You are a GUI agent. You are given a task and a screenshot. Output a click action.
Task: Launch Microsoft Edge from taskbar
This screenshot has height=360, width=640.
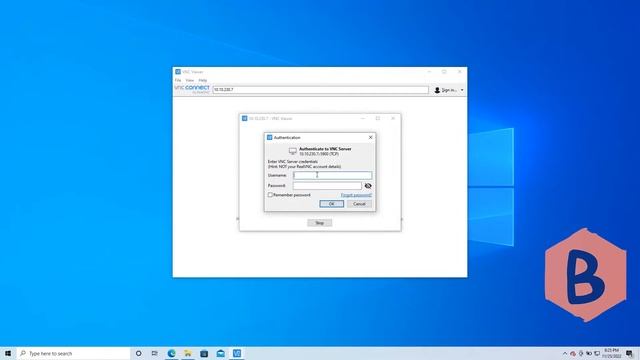[x=171, y=353]
